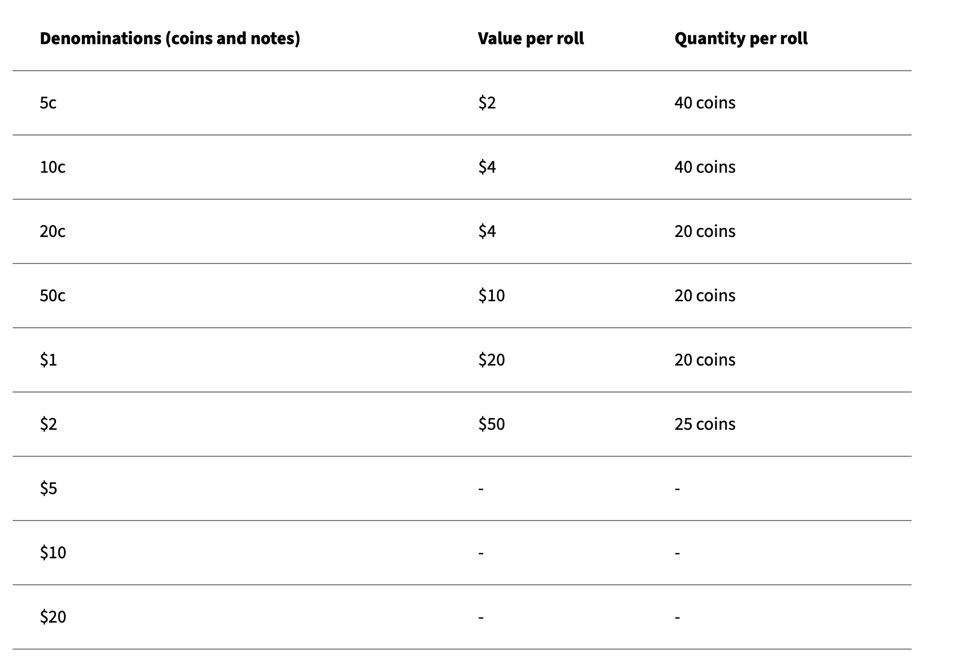Click the Quantity per roll header
Viewport: 980px width, 660px height.
[741, 39]
